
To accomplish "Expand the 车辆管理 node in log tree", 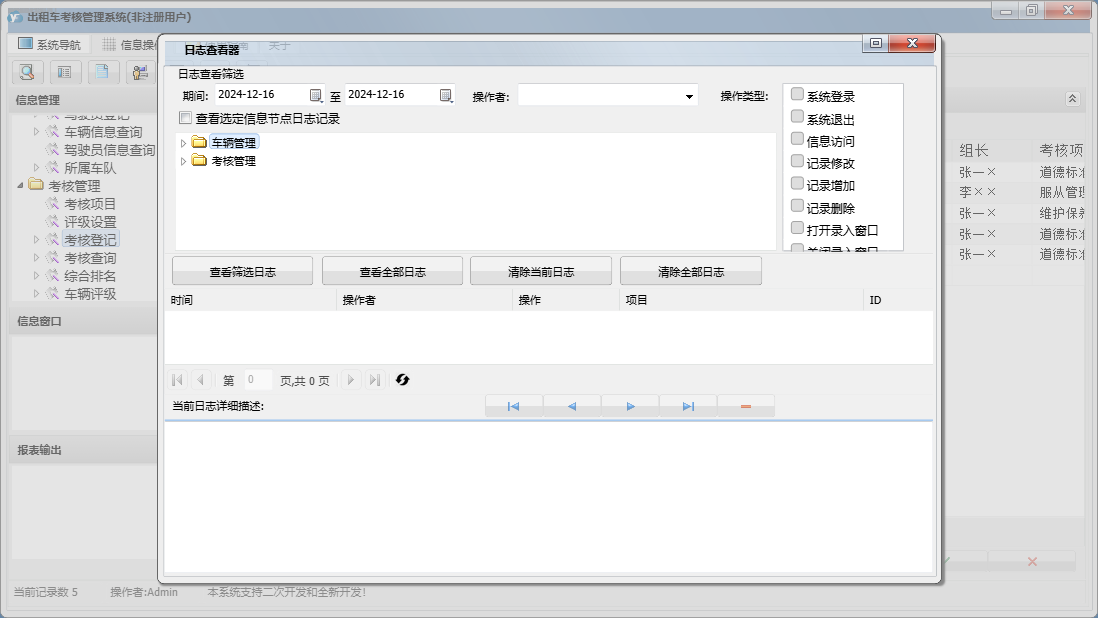I will coord(183,143).
